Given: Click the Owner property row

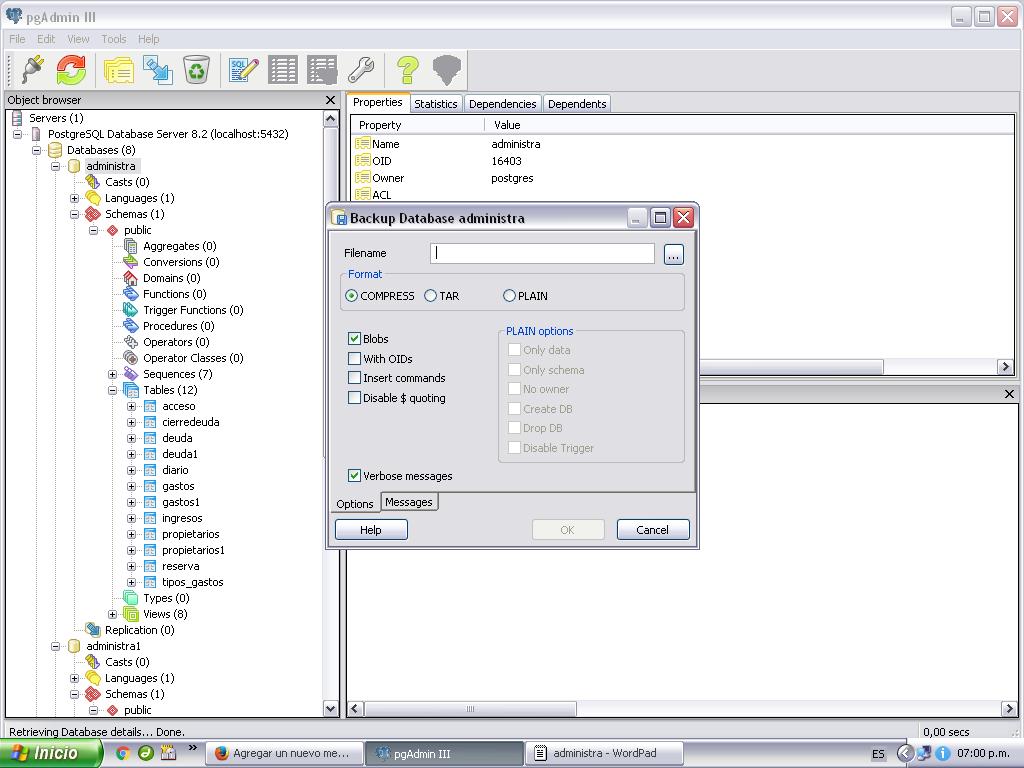Looking at the screenshot, I should click(682, 178).
